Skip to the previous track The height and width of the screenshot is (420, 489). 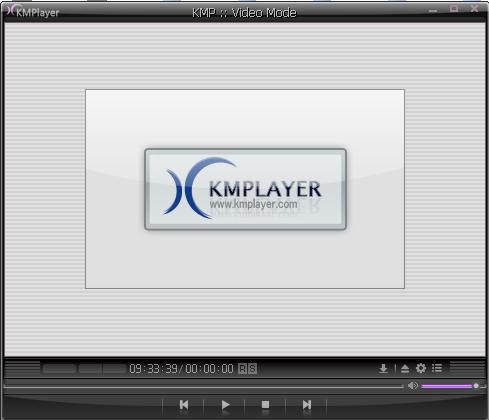point(184,405)
